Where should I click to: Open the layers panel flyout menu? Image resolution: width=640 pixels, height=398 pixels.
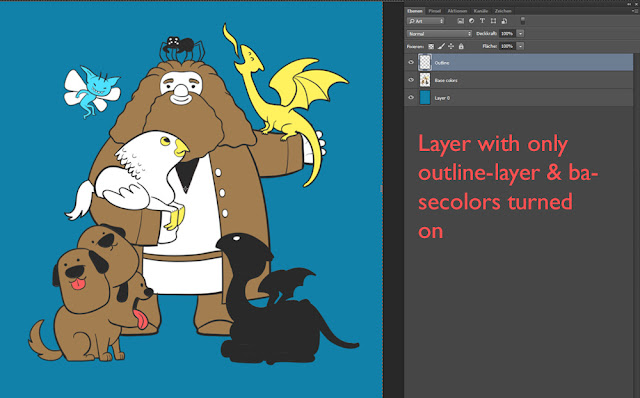[x=634, y=11]
